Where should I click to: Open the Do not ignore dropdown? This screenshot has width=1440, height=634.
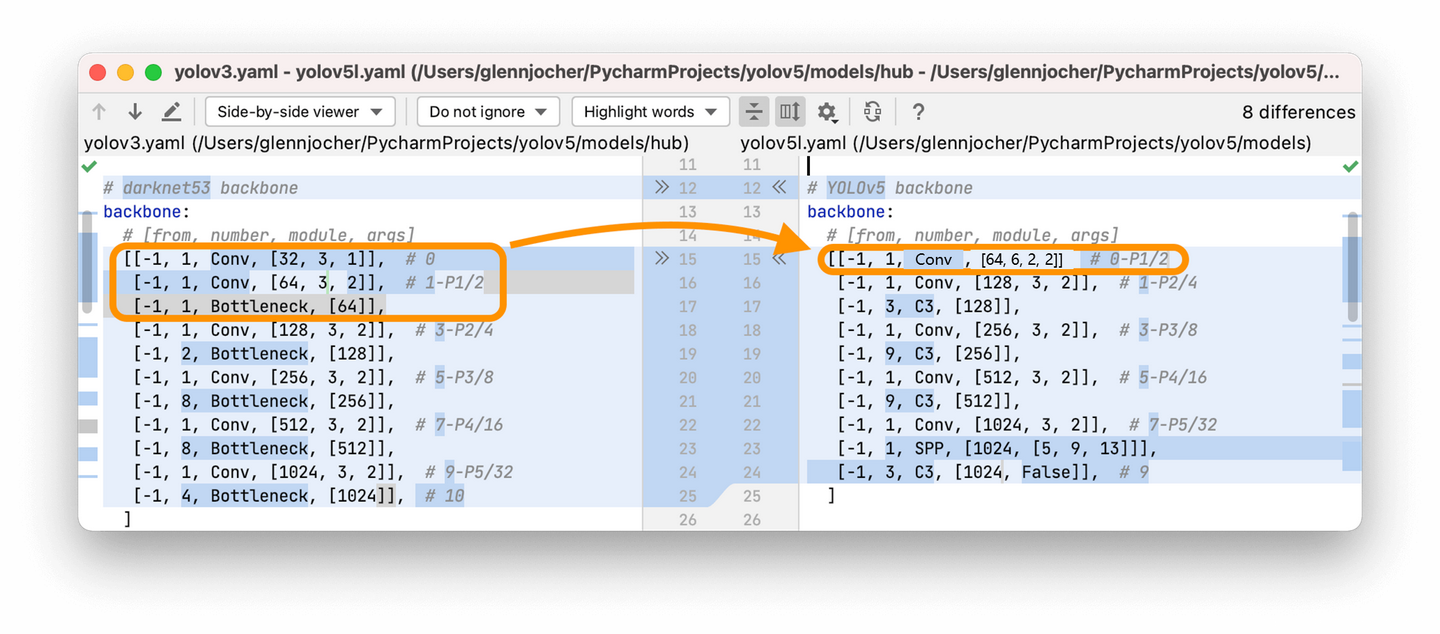488,111
